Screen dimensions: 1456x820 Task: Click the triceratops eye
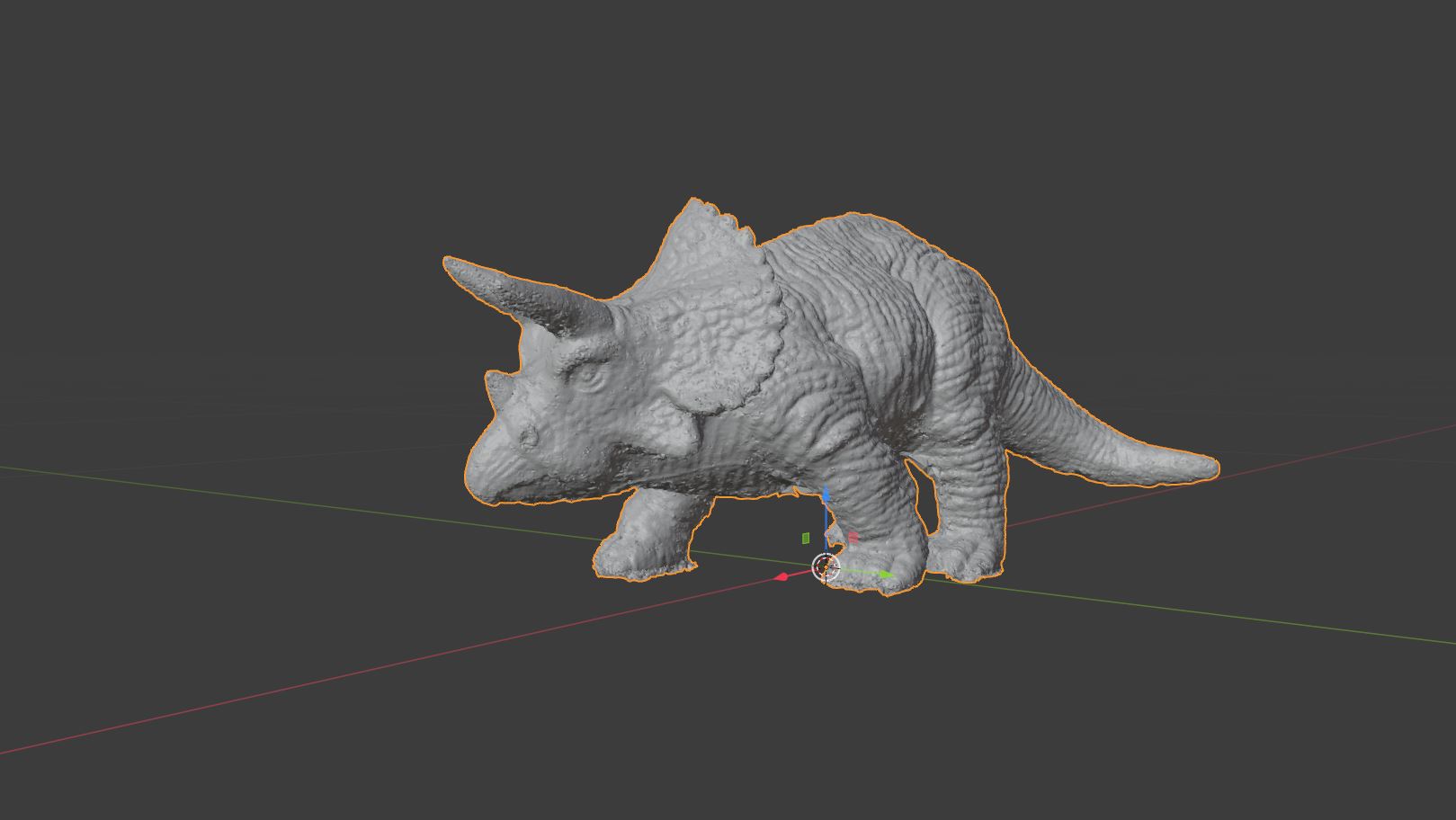tap(588, 376)
